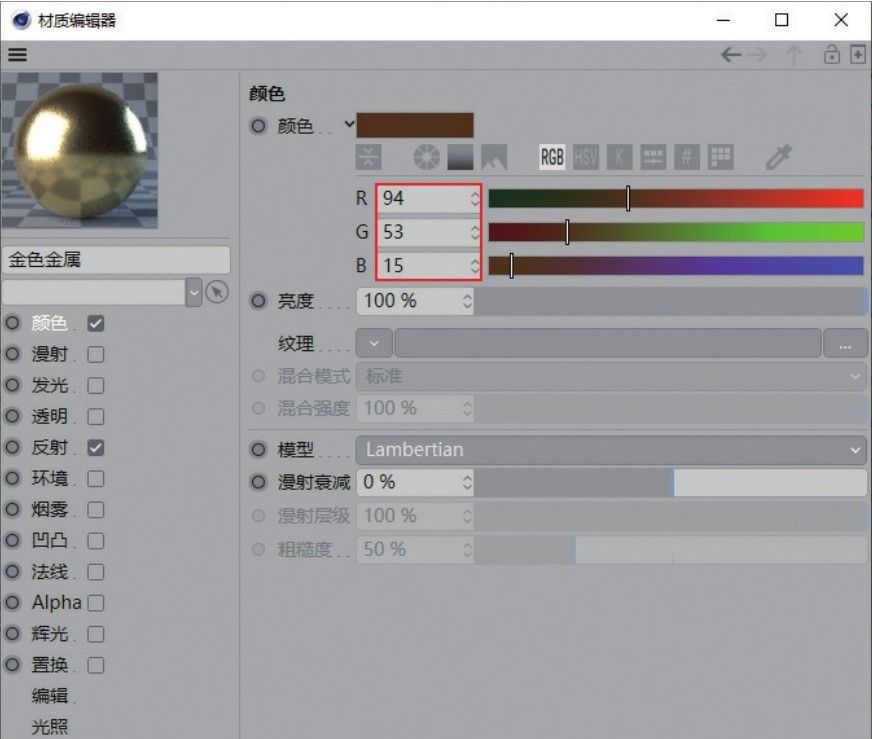
Task: Select the spectrum gradient mode icon
Action: (460, 157)
